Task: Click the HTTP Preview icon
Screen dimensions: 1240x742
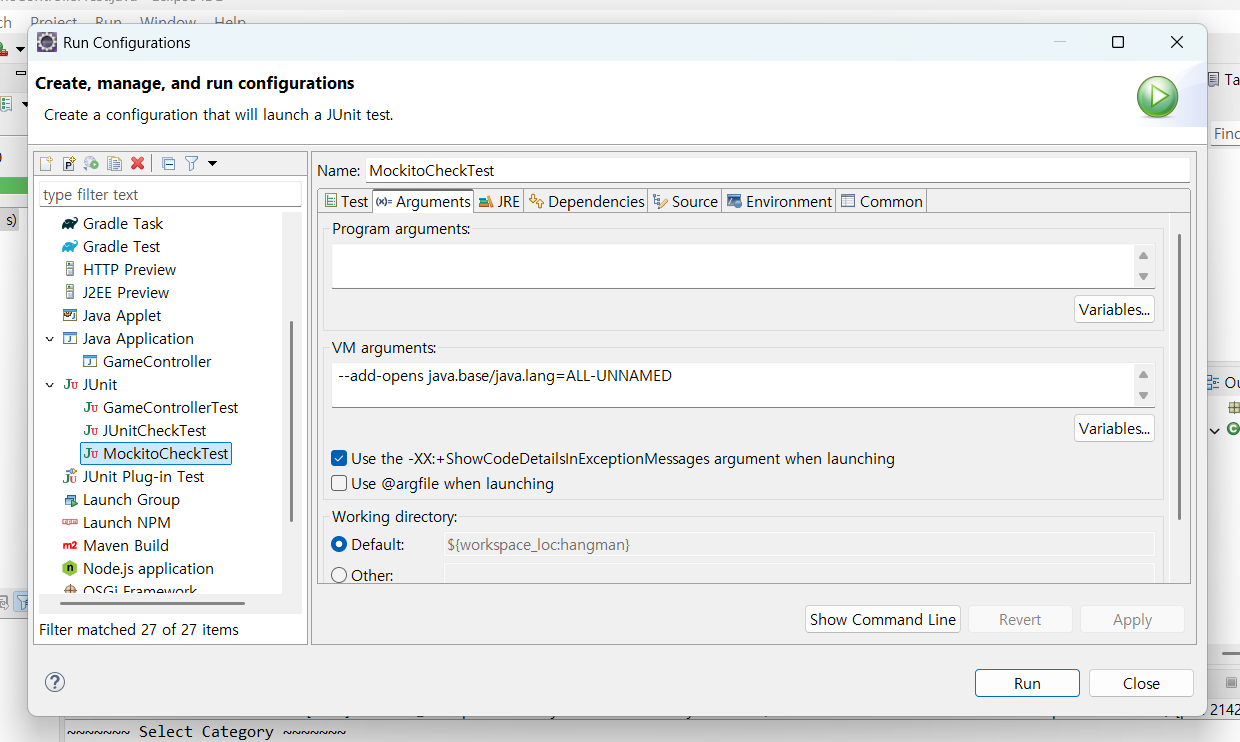Action: [69, 269]
